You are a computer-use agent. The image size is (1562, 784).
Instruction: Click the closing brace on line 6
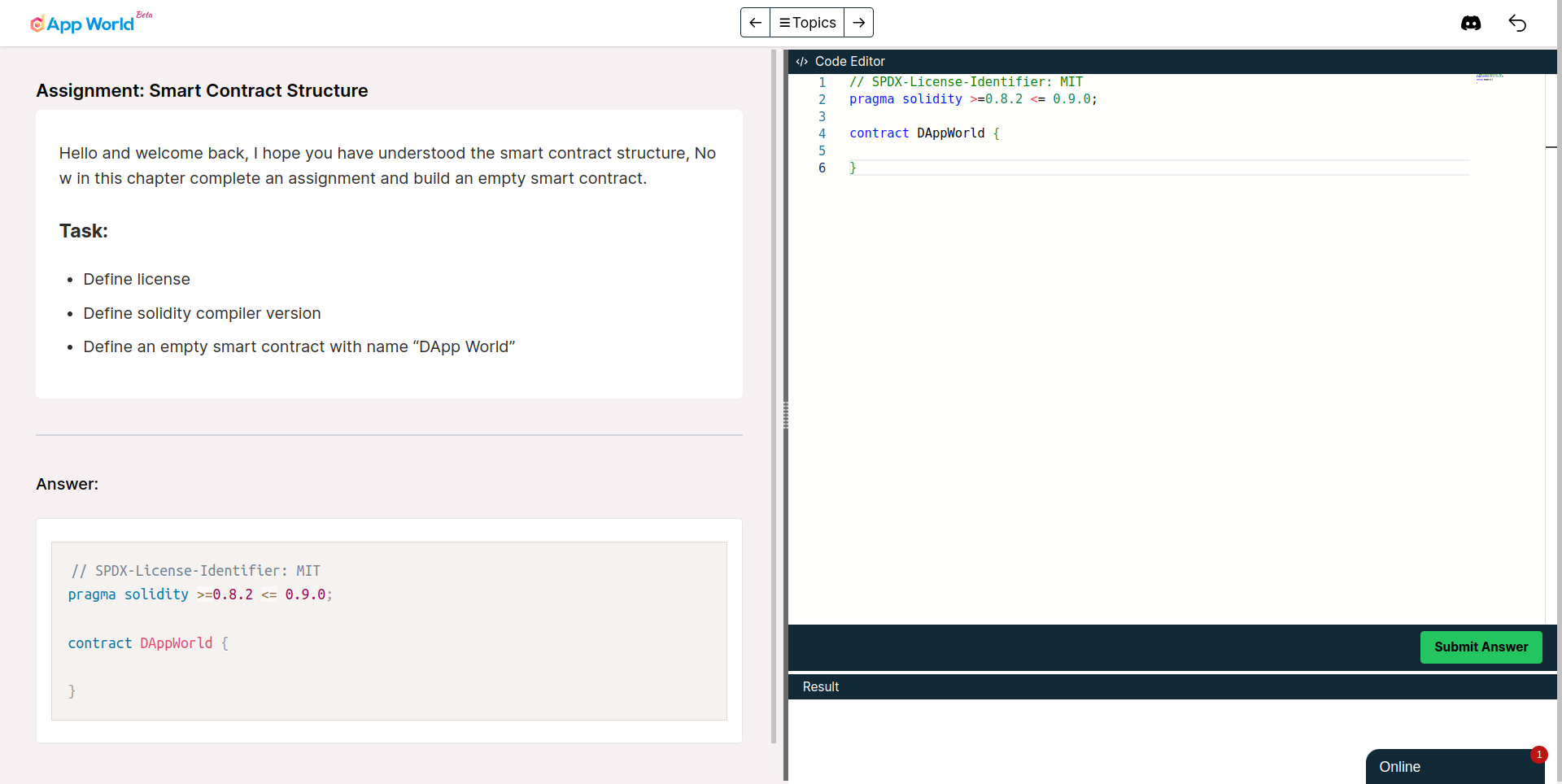coord(853,168)
